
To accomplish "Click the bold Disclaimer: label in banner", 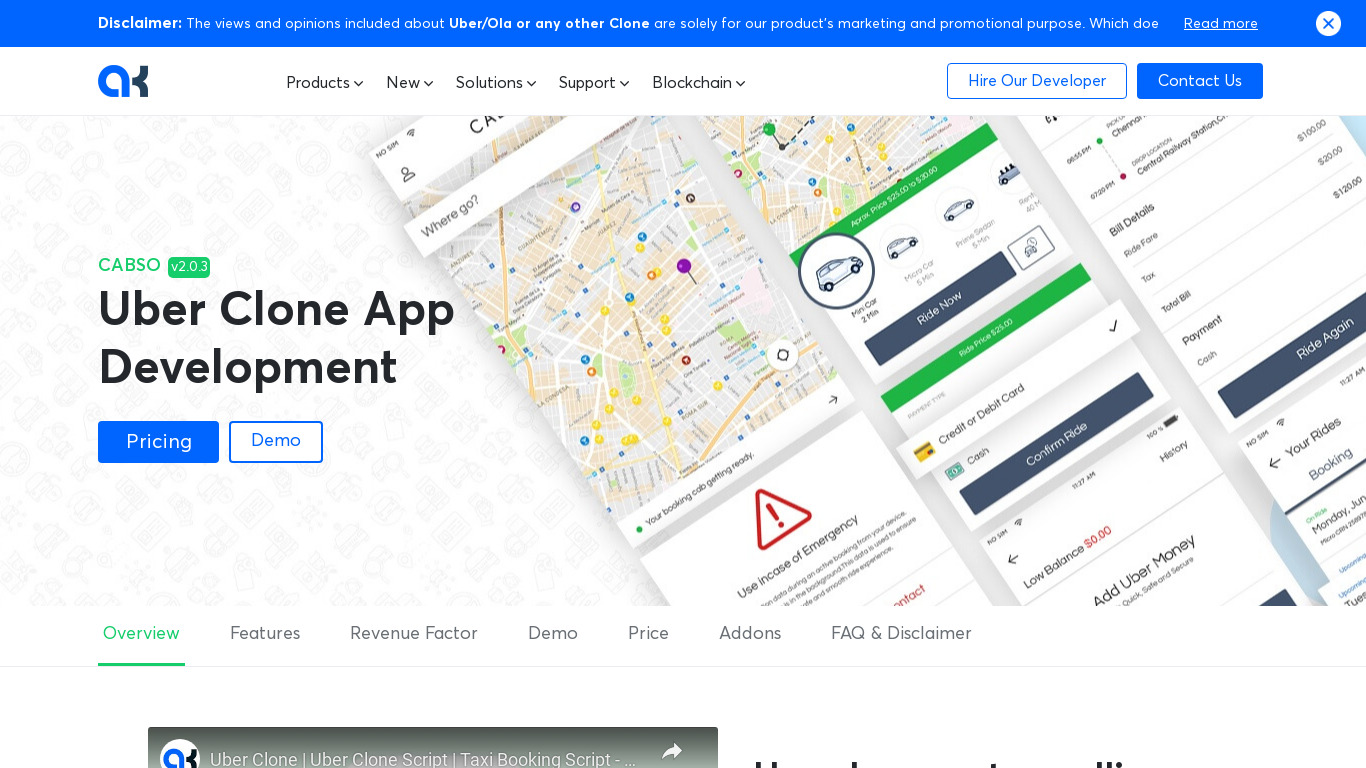I will tap(140, 23).
